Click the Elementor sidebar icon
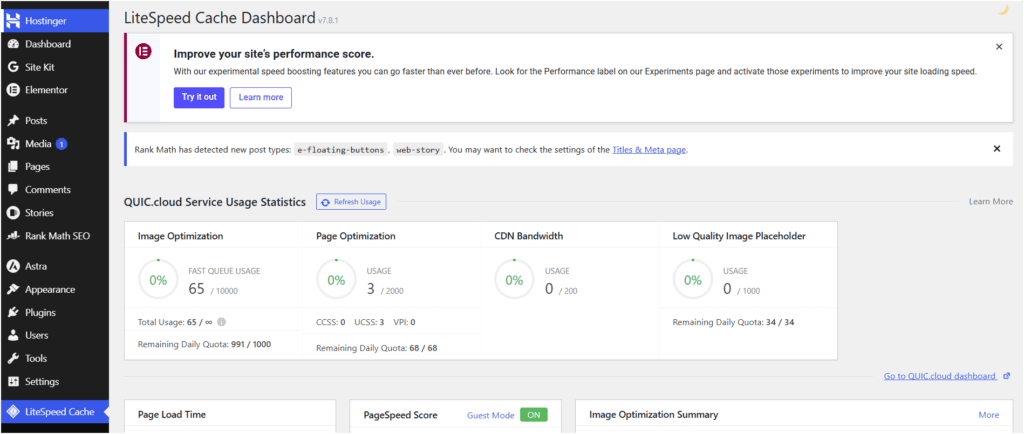This screenshot has width=1024, height=434. tap(12, 90)
